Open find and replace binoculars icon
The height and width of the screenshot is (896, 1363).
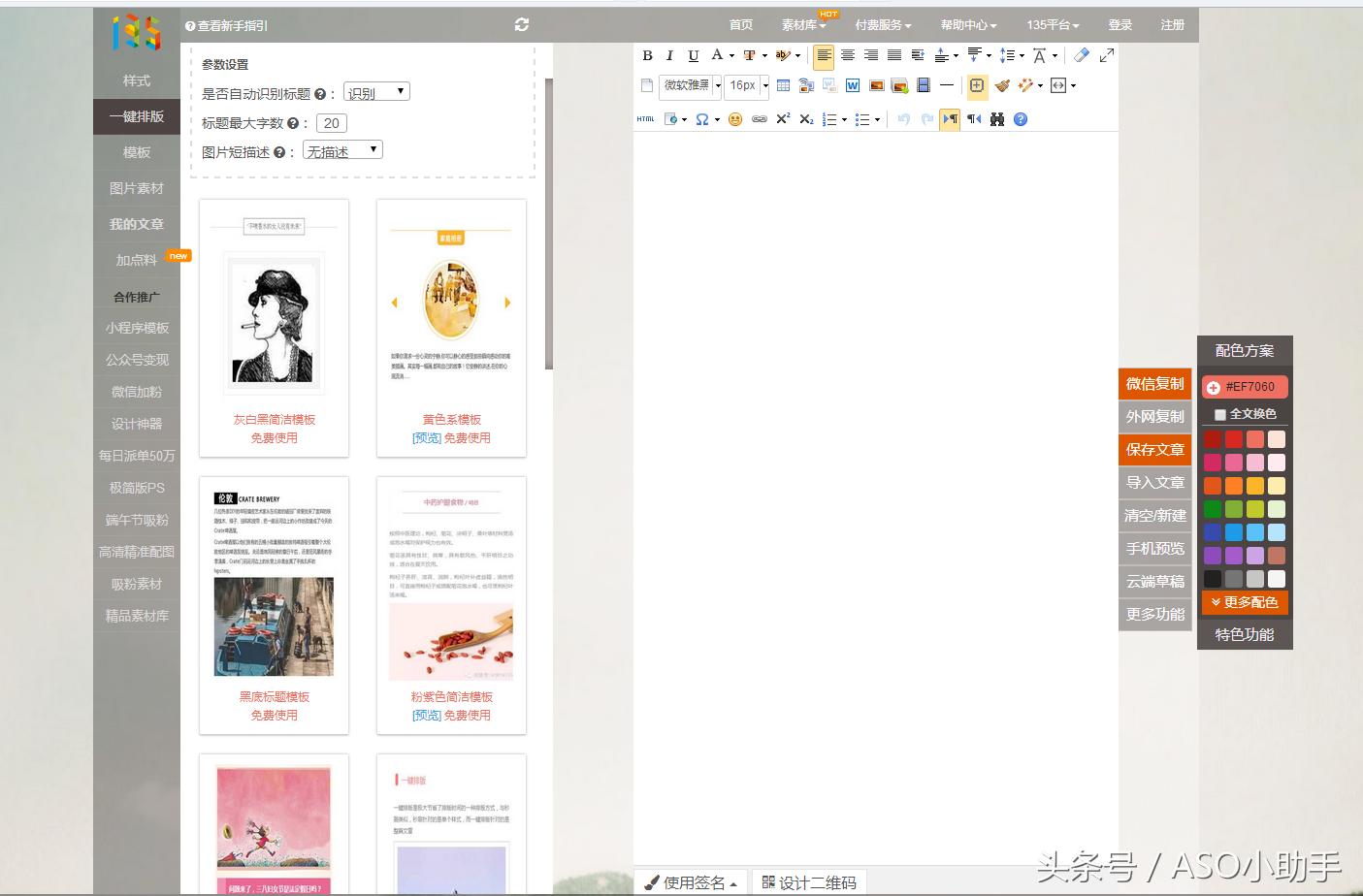(x=996, y=119)
